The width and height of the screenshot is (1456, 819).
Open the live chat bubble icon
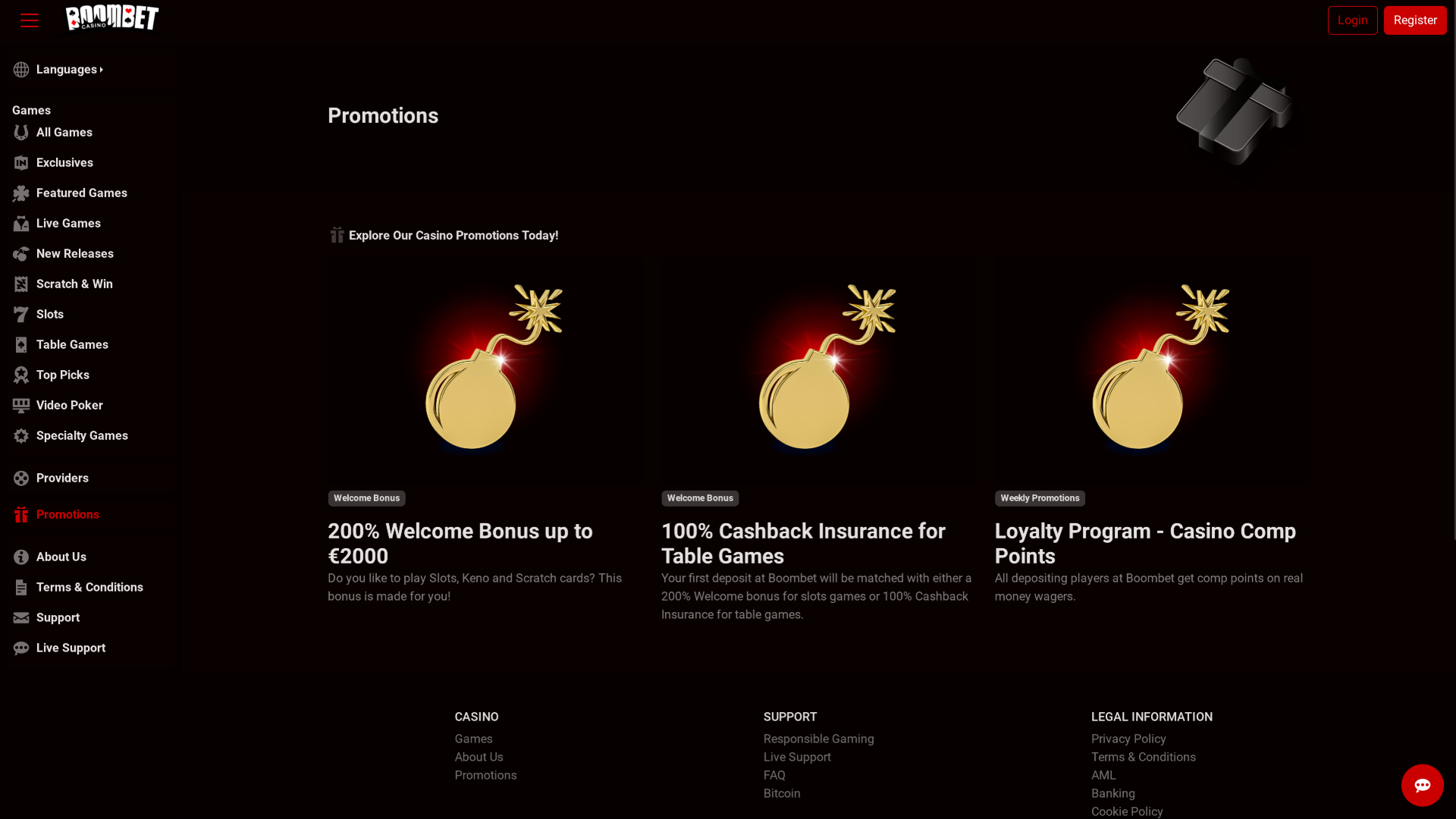[1422, 785]
